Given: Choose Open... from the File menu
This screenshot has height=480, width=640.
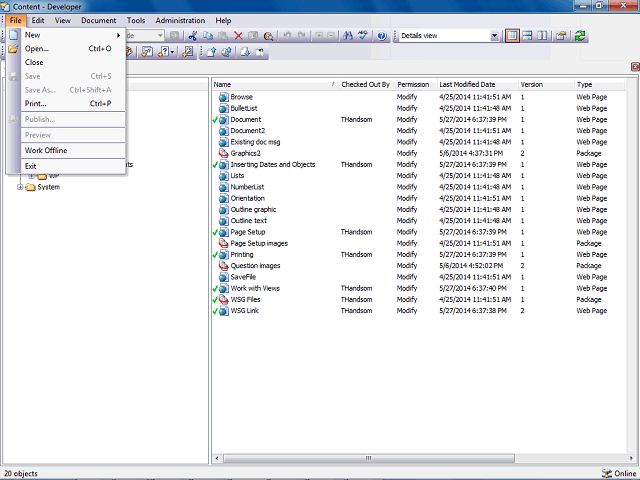Looking at the screenshot, I should [73, 49].
